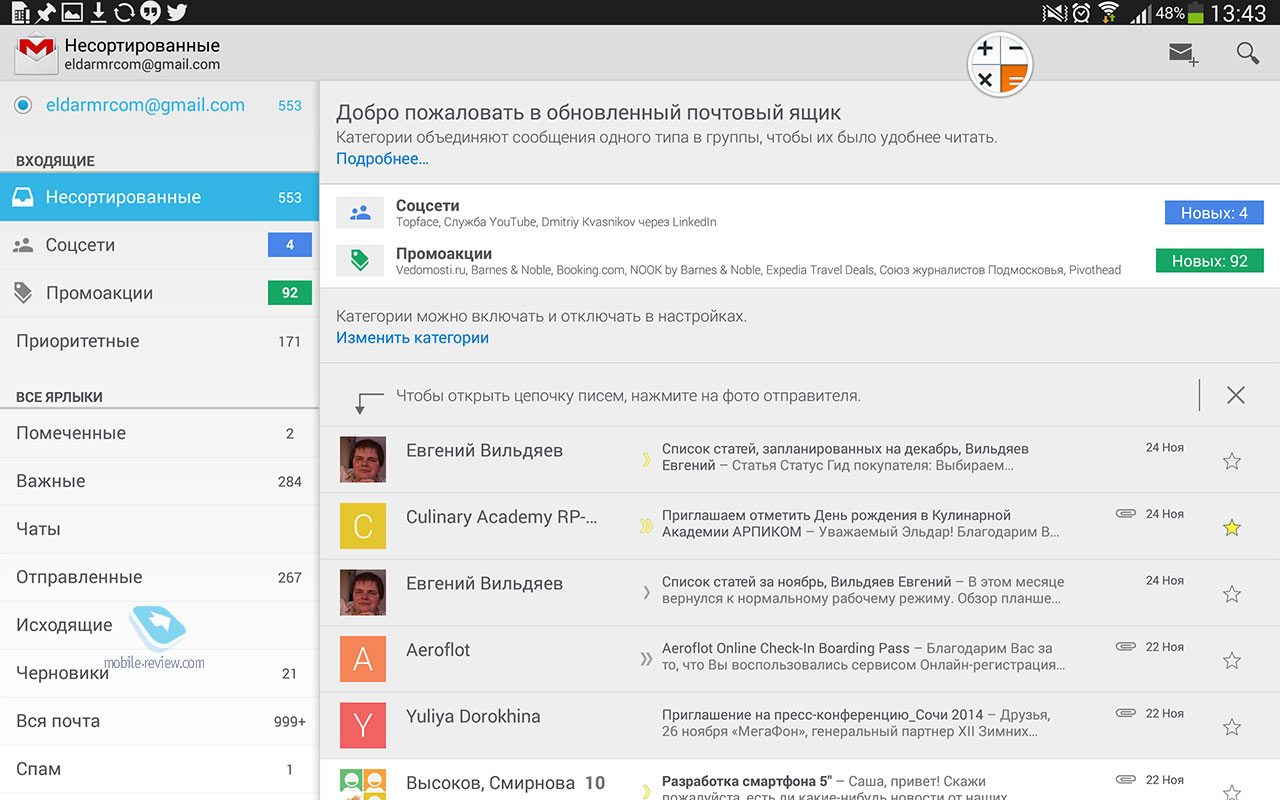Tap the pin notification icon

point(46,12)
